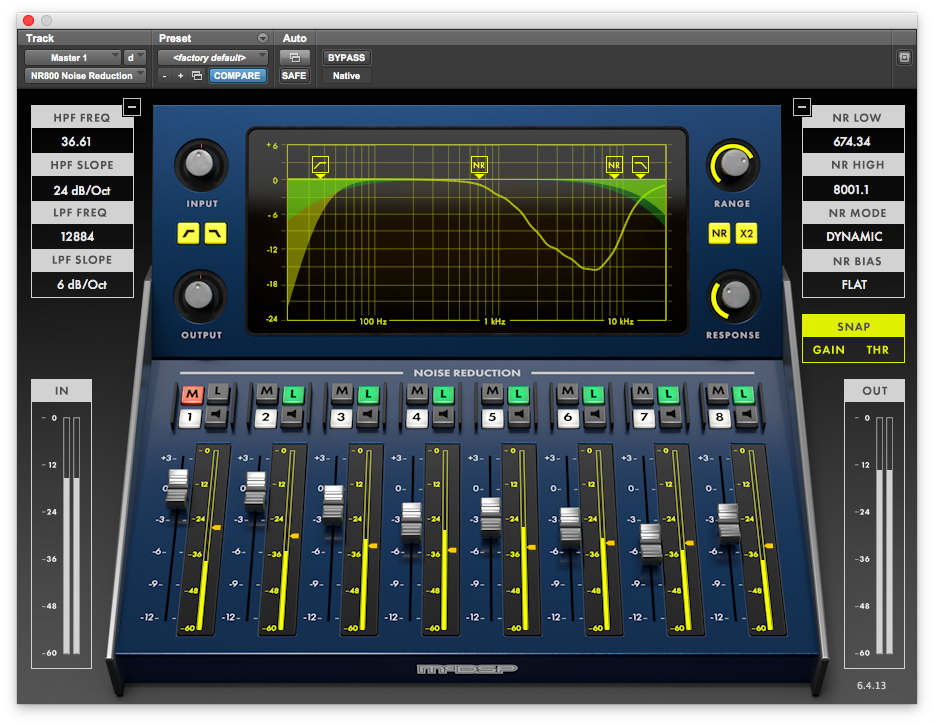Open the Preset menu arrow
Viewport: 934px width, 725px height.
263,38
